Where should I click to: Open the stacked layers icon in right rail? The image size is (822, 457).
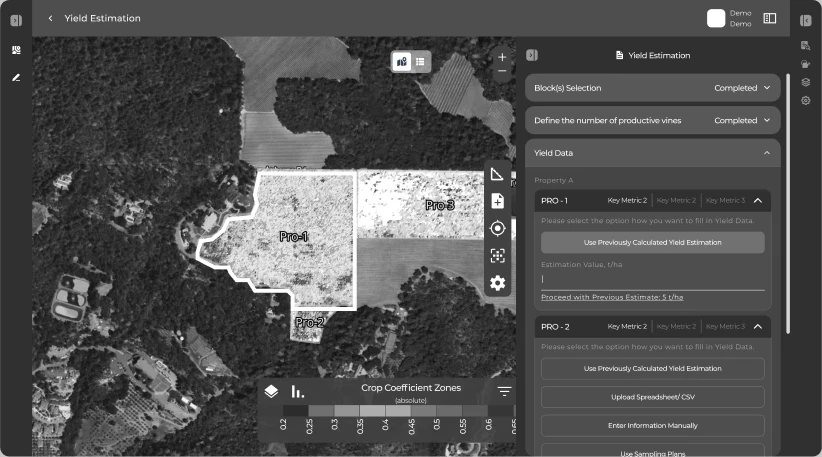point(806,82)
